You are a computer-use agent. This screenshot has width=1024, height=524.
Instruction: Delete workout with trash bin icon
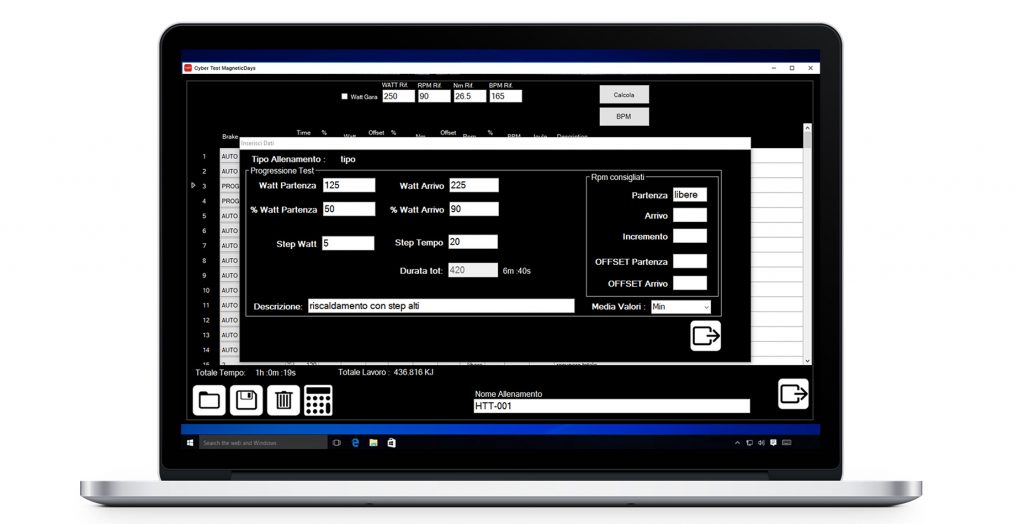coord(283,400)
